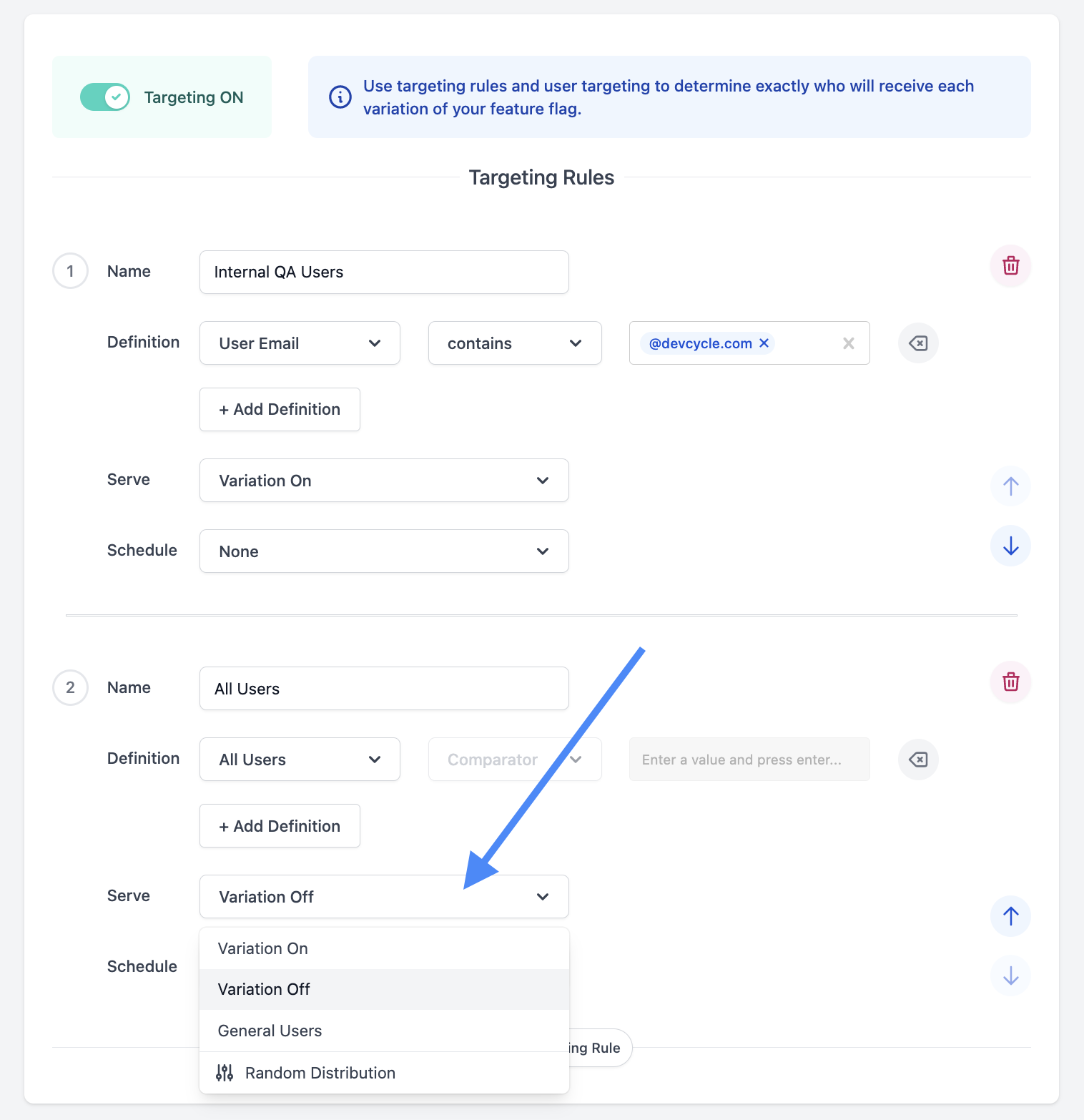The width and height of the screenshot is (1084, 1120).
Task: Click the targeting rules info icon
Action: click(340, 97)
